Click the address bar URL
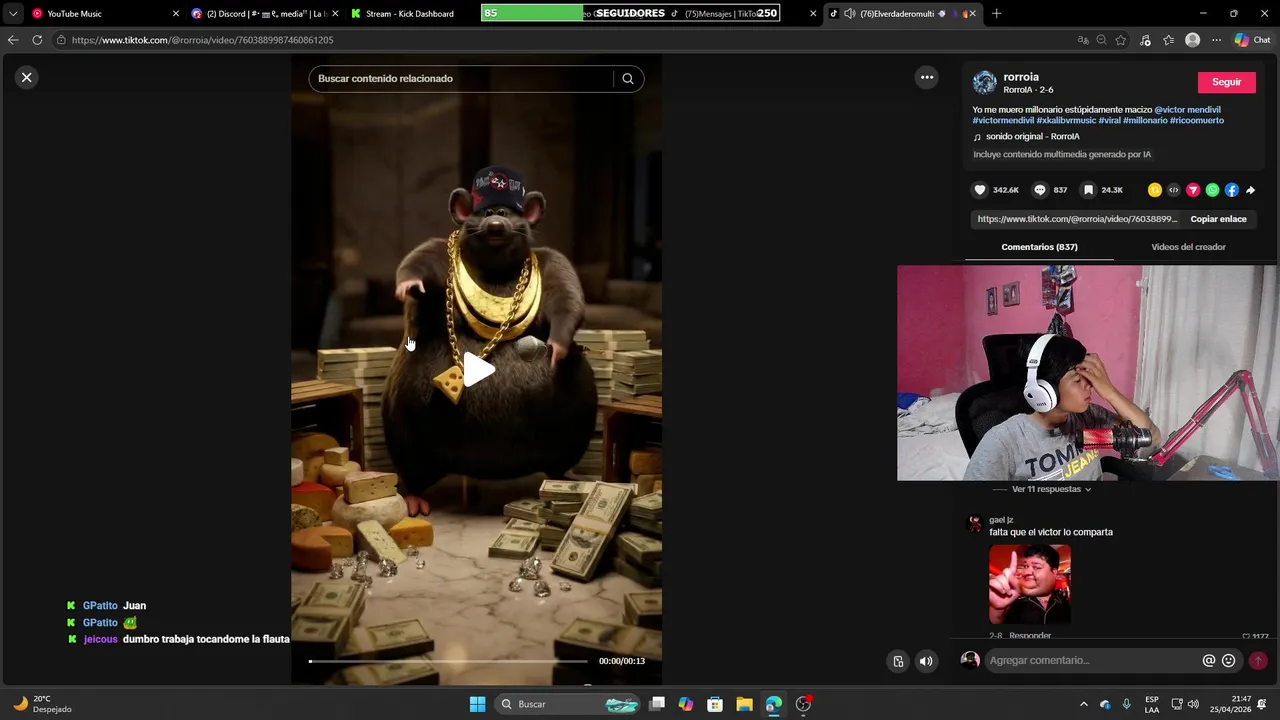1280x720 pixels. pyautogui.click(x=202, y=40)
